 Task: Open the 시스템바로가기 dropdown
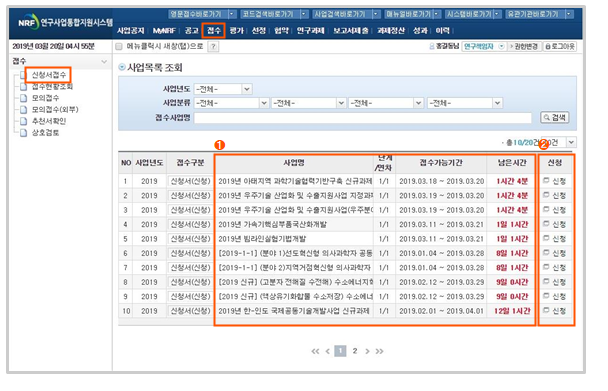coord(497,14)
